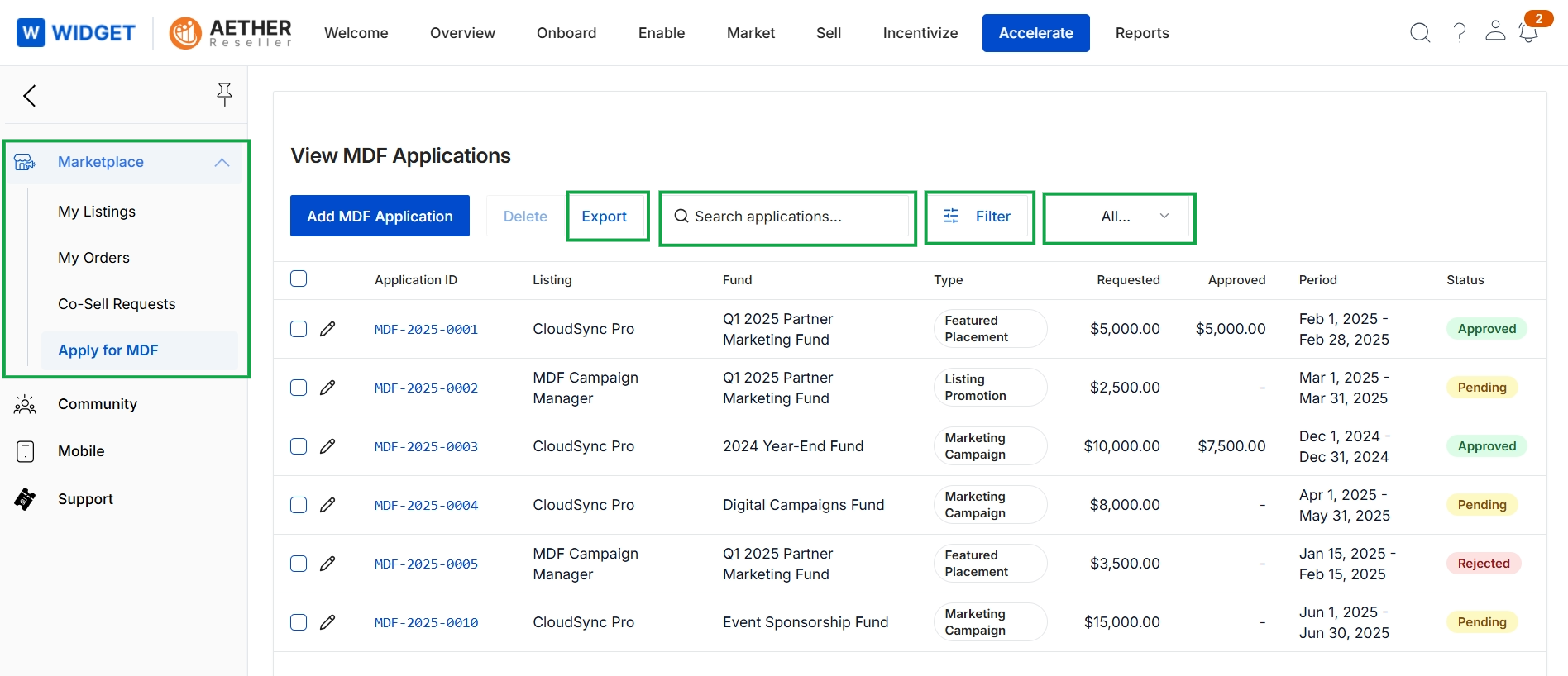The height and width of the screenshot is (676, 1568).
Task: Open the Reports tab
Action: coord(1142,33)
